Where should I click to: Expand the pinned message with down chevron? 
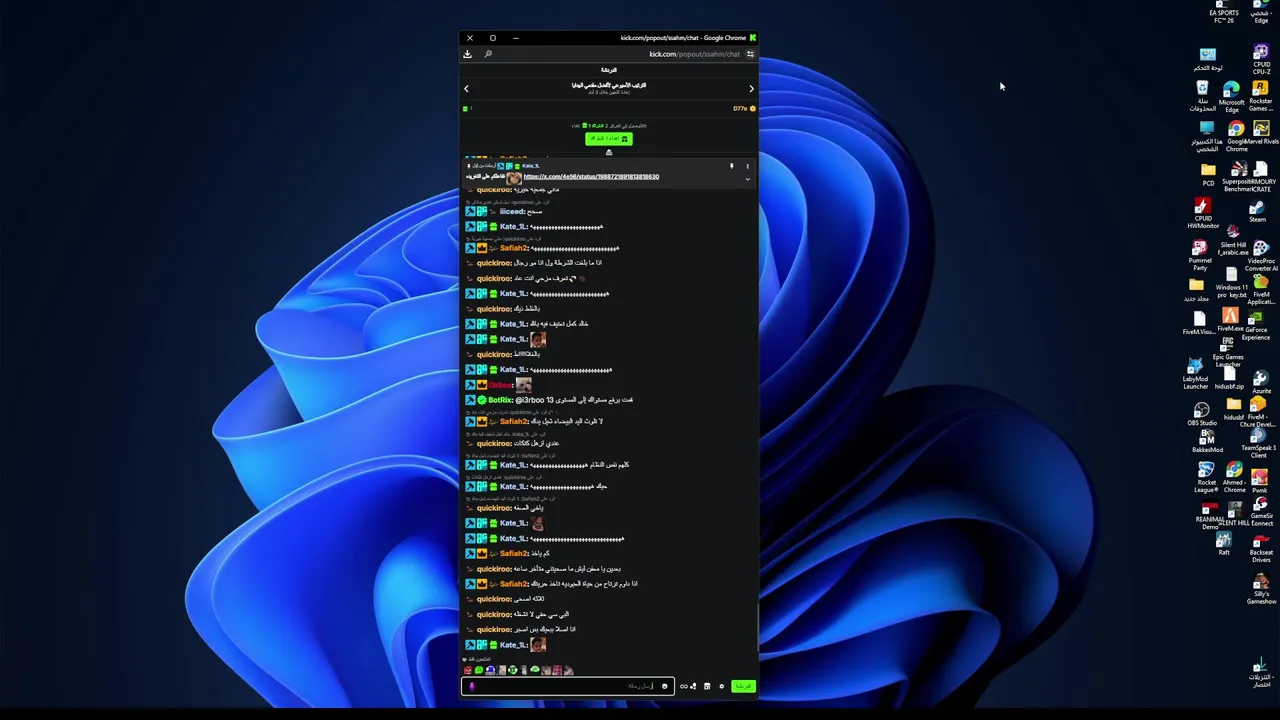(x=747, y=179)
